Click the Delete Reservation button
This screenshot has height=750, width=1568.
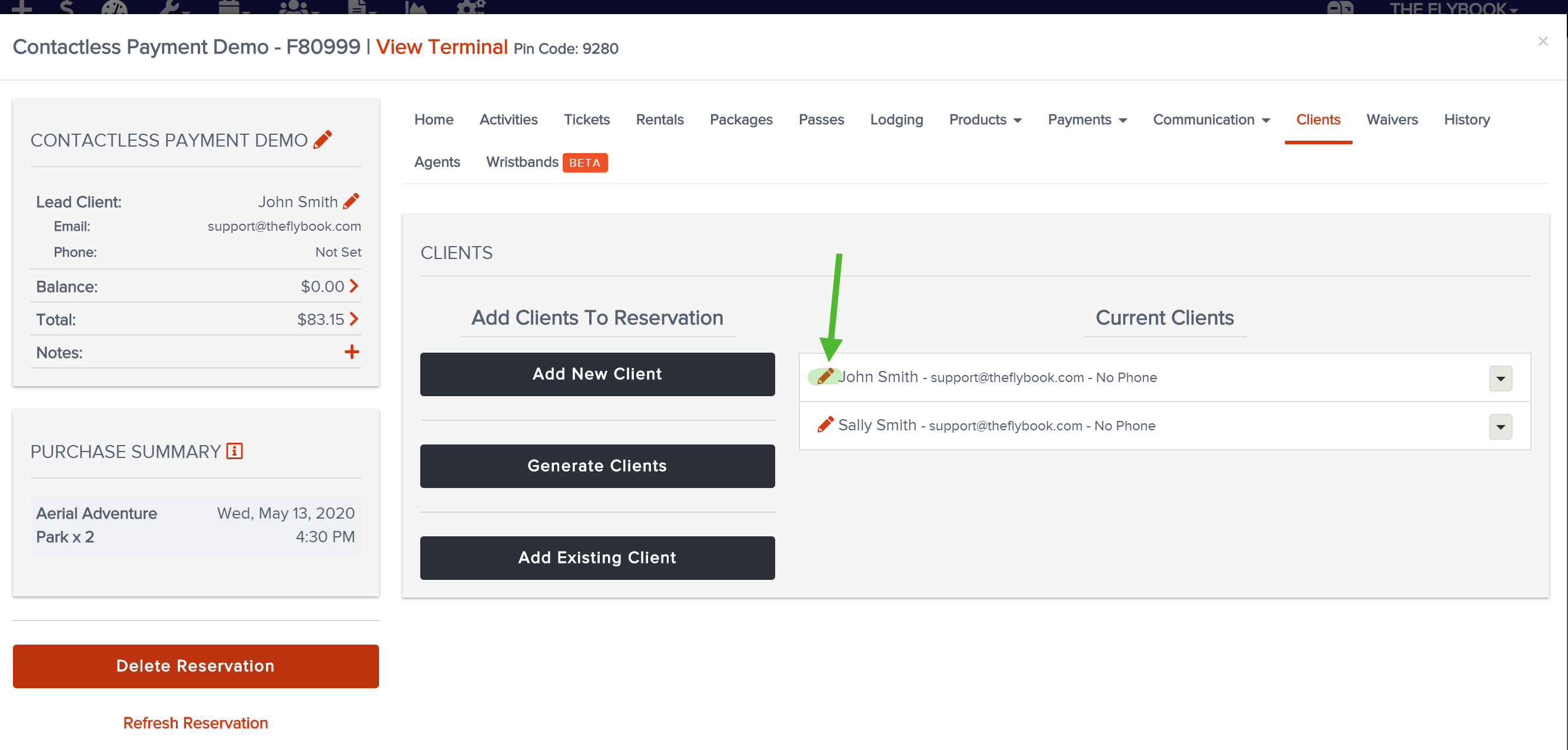pyautogui.click(x=195, y=666)
